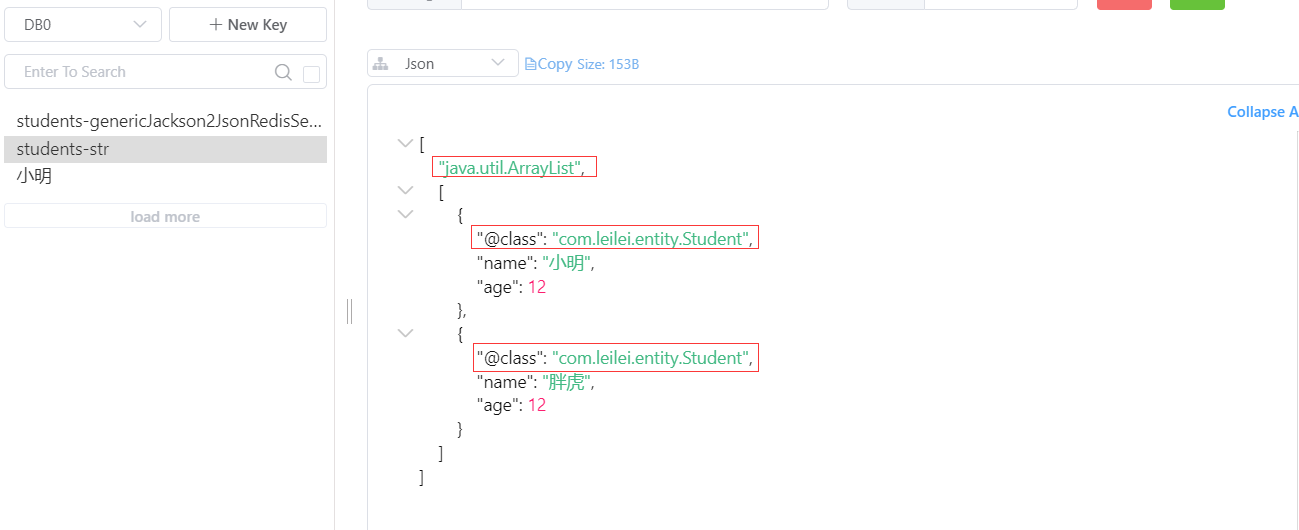Screen dimensions: 1299x530
Task: Collapse the outer JSON array chevron
Action: (405, 144)
